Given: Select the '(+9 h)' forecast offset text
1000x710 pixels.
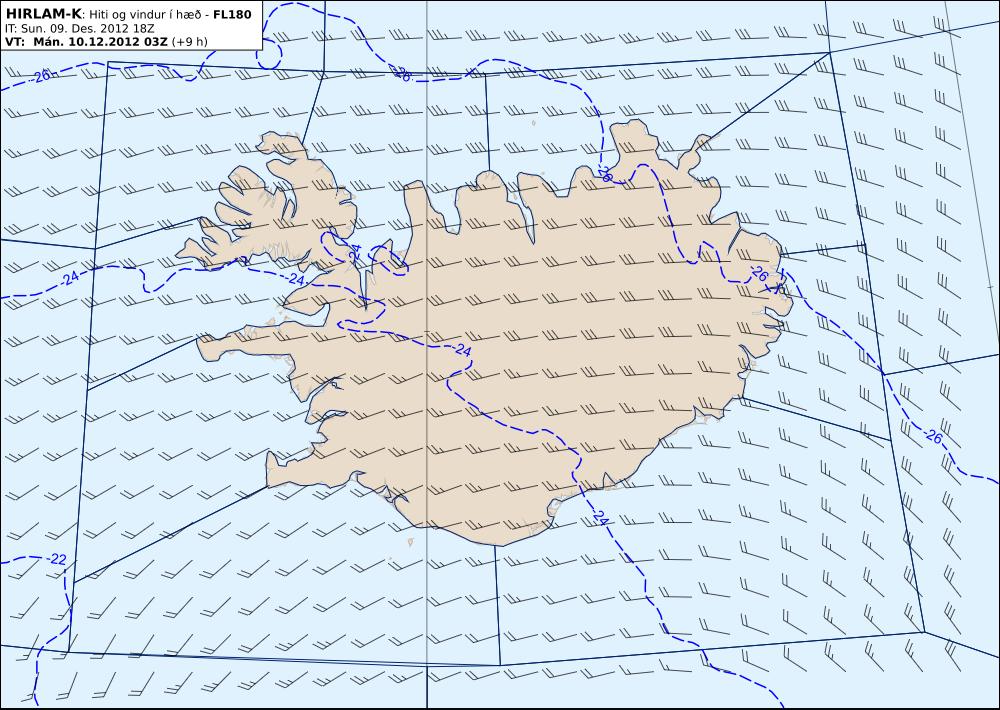Looking at the screenshot, I should [x=189, y=41].
